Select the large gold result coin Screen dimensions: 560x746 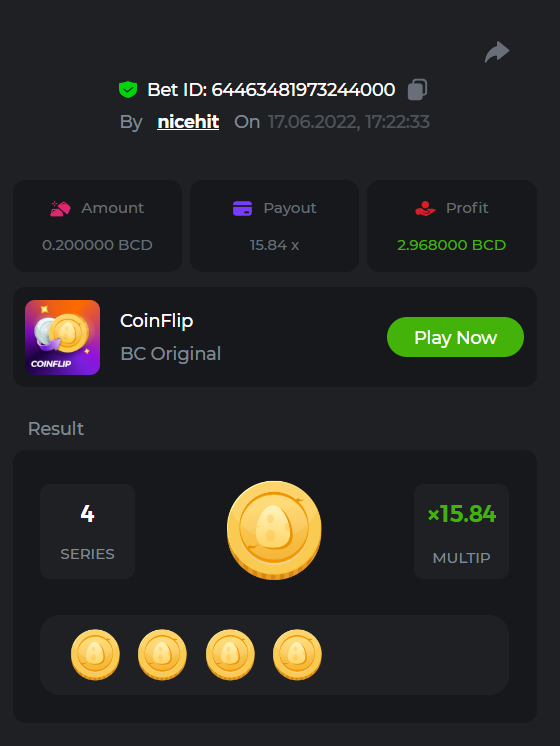[x=274, y=530]
